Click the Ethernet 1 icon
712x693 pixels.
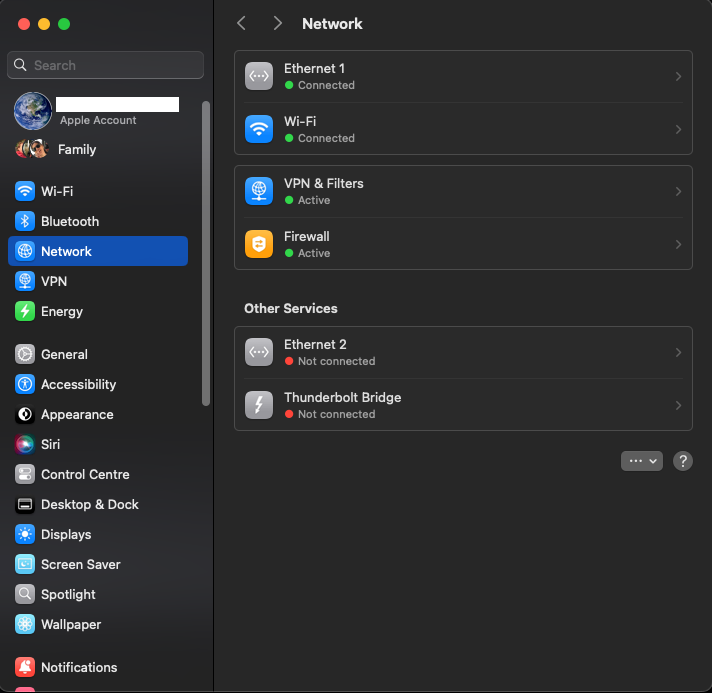click(x=259, y=76)
